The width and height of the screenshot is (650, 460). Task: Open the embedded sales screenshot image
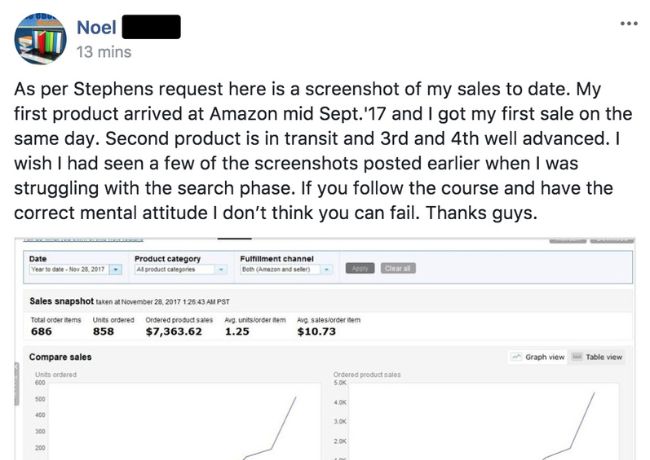point(325,349)
